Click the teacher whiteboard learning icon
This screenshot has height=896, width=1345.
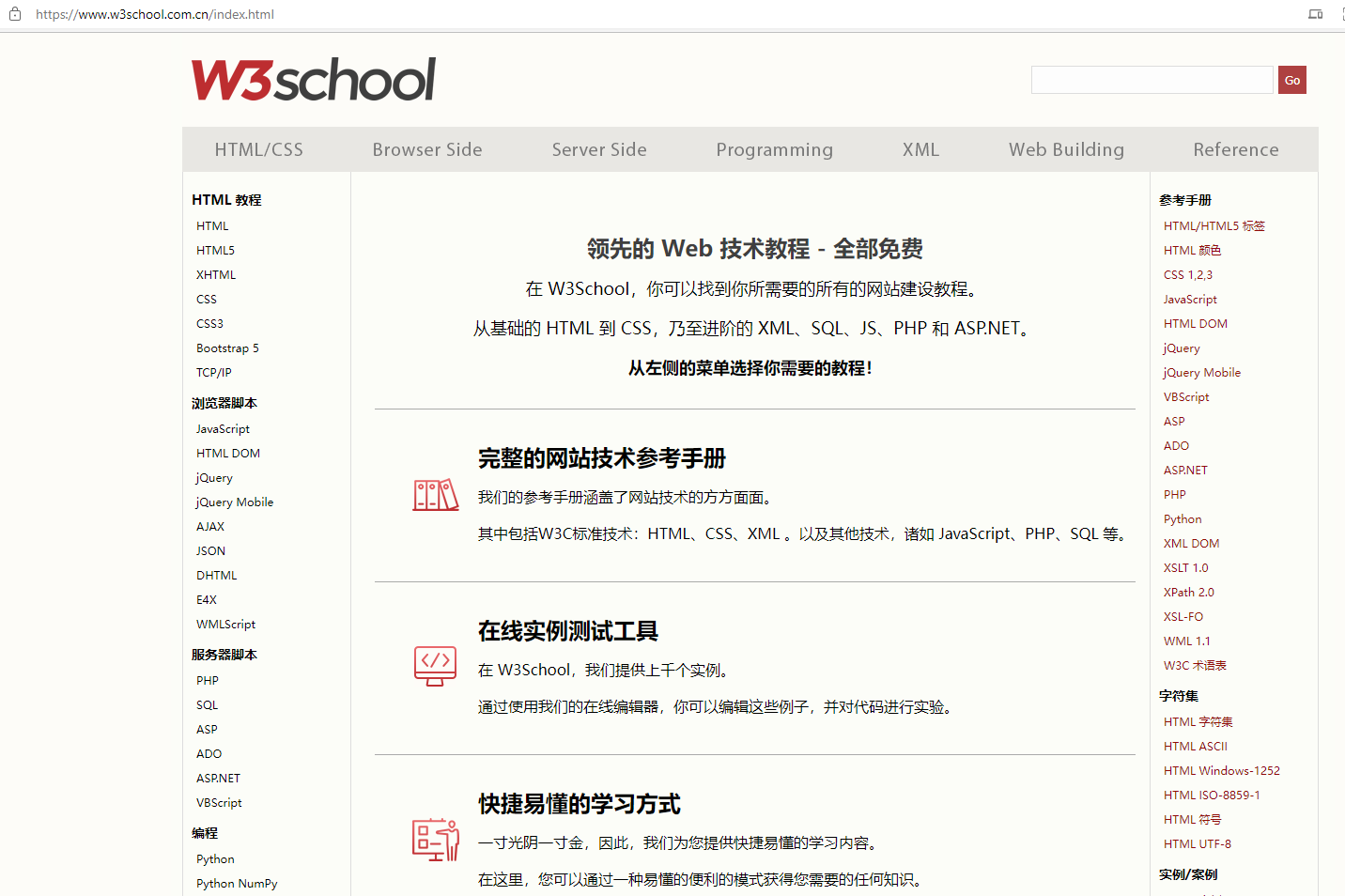436,840
